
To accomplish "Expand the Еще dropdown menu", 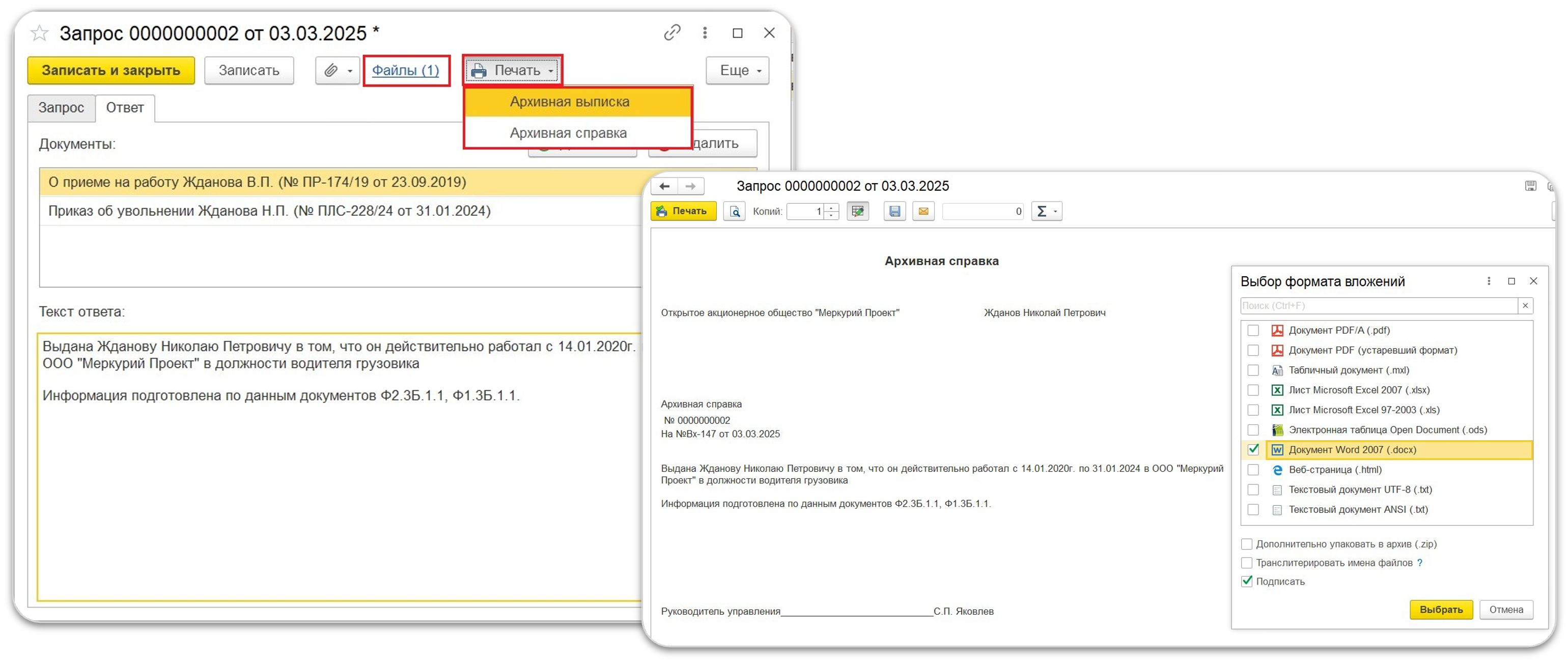I will (737, 71).
